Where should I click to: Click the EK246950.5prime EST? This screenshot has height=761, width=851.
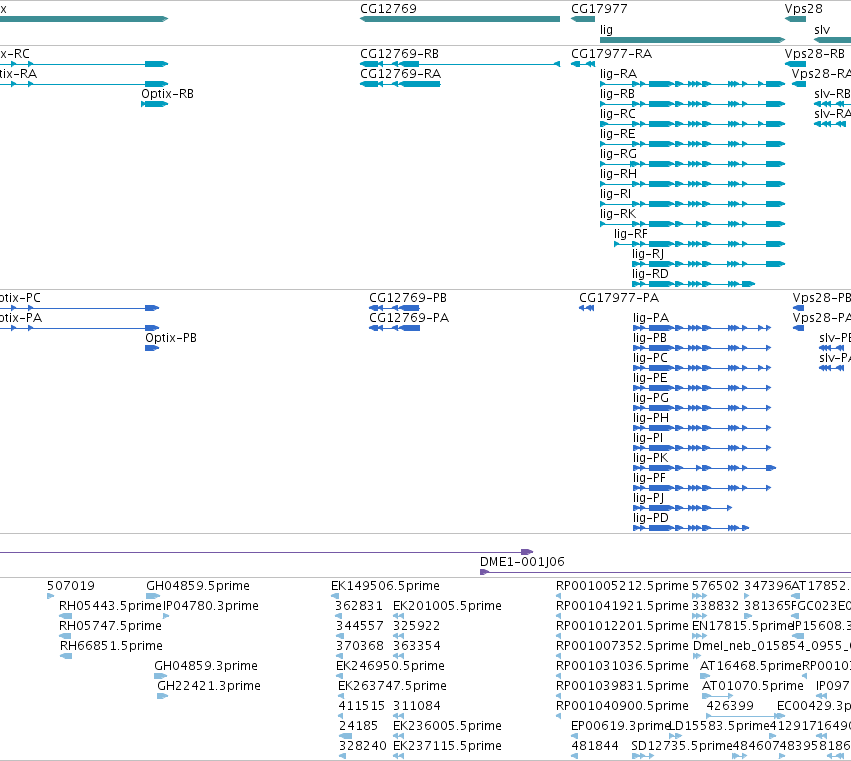(x=390, y=666)
